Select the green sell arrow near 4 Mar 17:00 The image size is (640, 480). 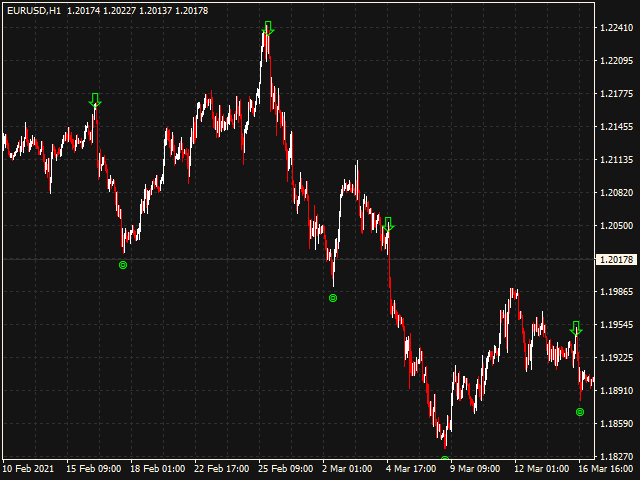pos(388,224)
